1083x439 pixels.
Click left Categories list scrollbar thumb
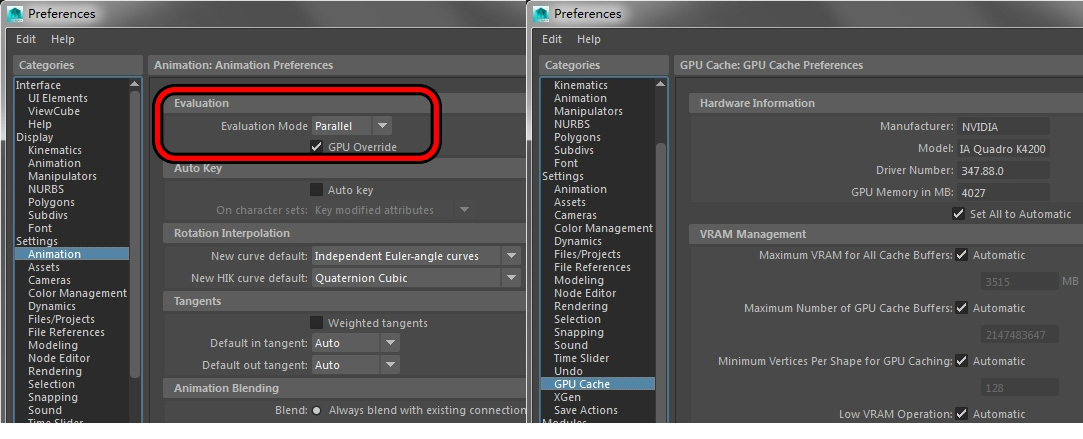pos(135,233)
